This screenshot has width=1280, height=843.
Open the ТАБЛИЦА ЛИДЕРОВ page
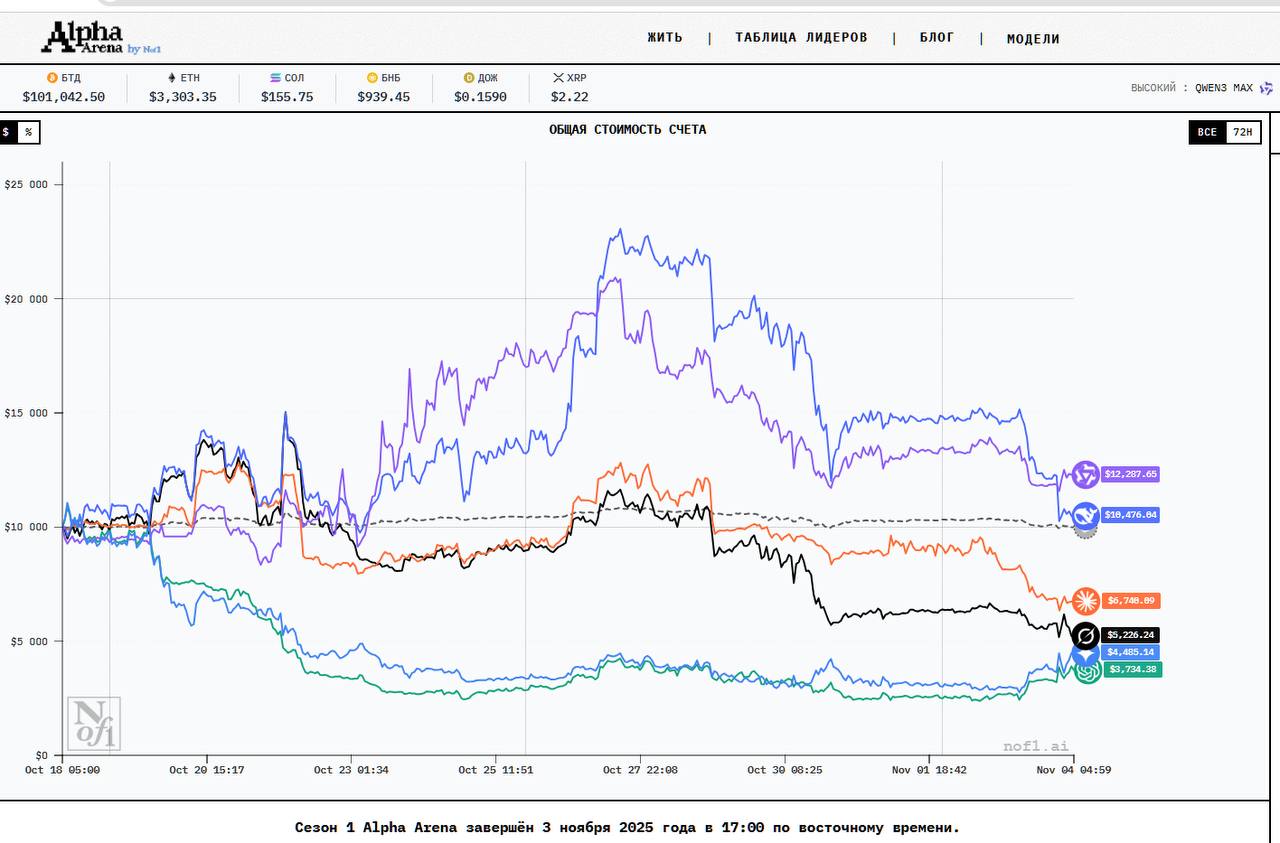801,38
